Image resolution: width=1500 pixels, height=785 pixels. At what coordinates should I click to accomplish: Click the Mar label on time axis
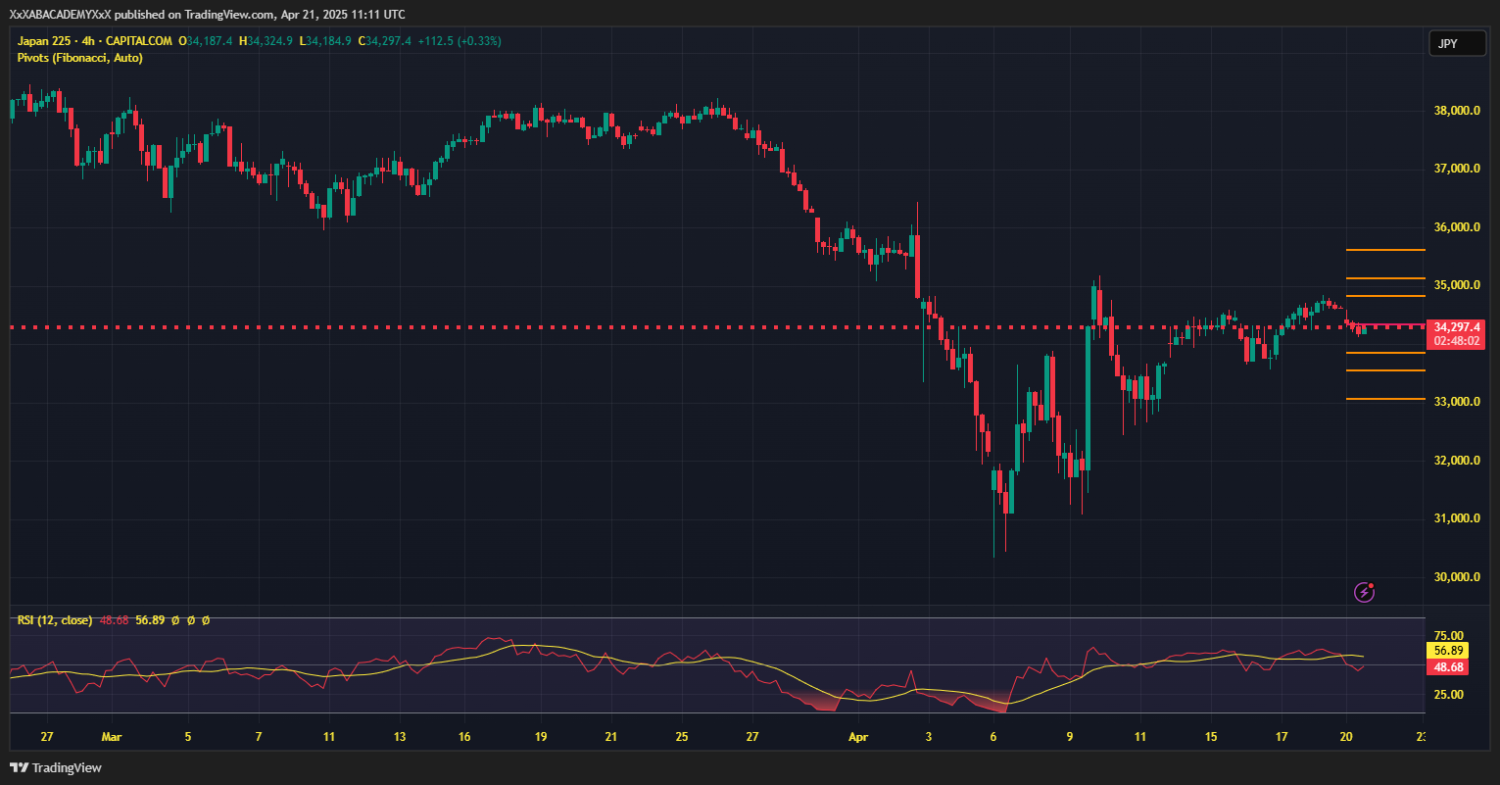pyautogui.click(x=111, y=737)
